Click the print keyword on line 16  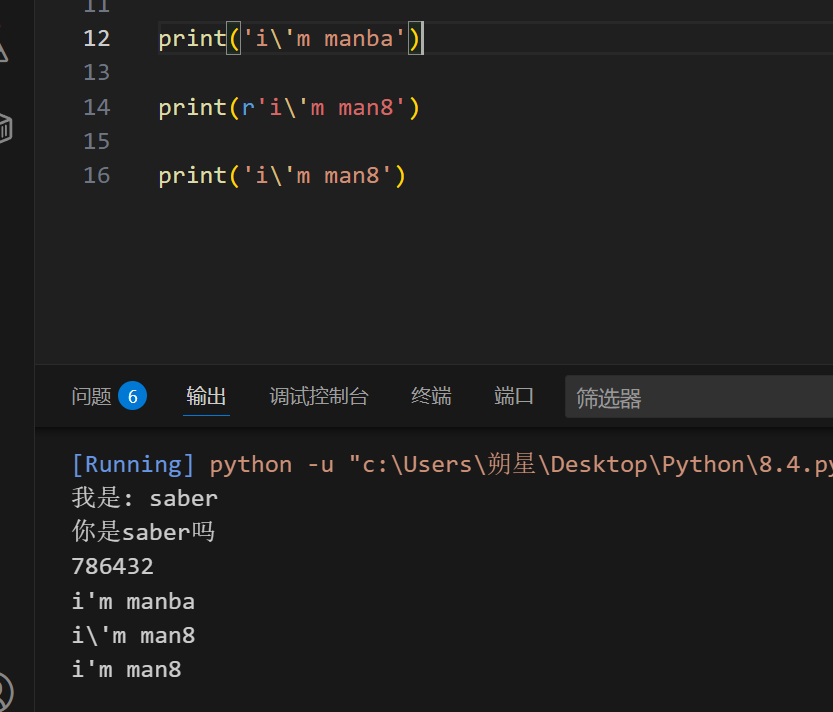(192, 176)
